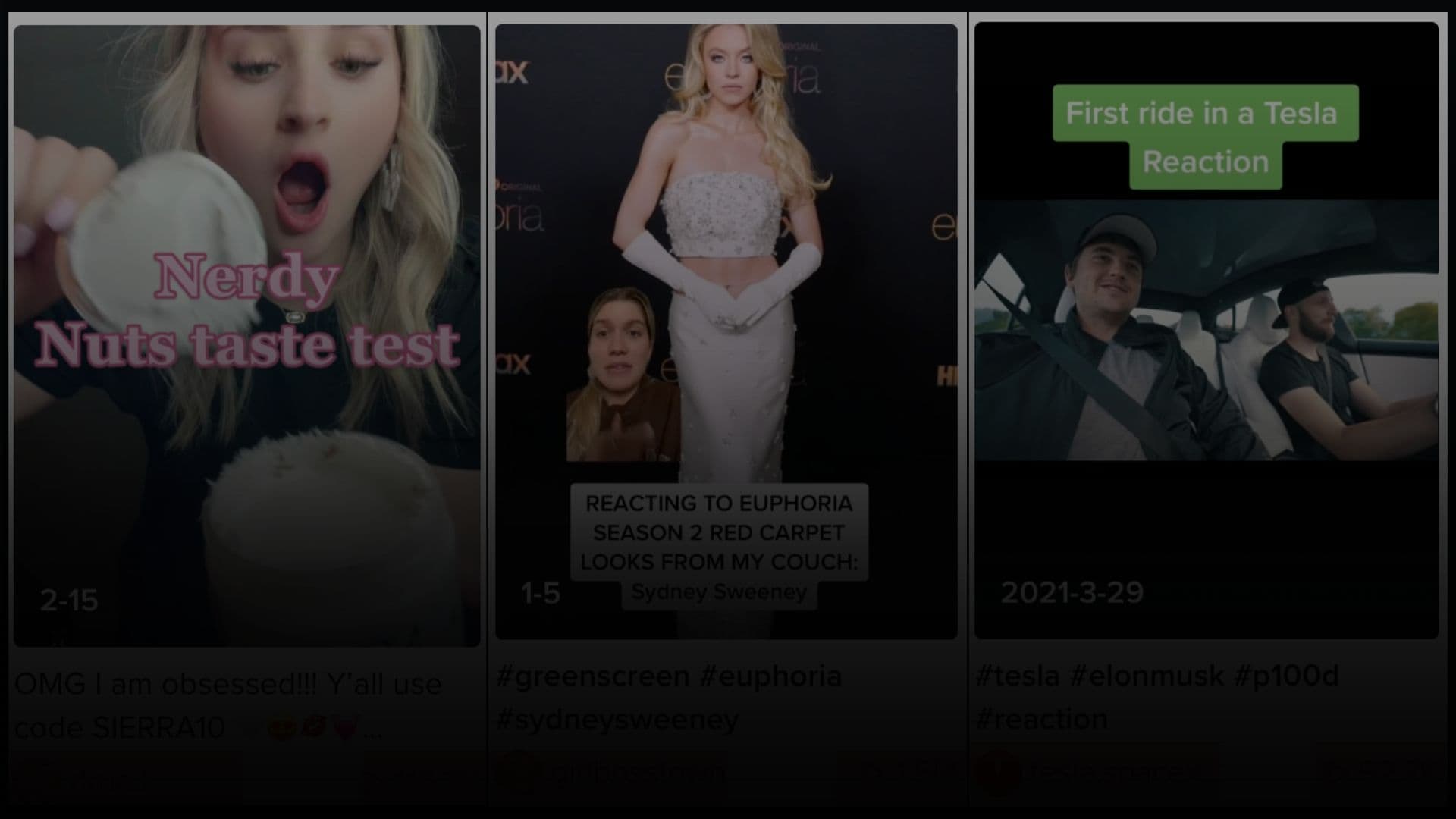Open the Nerdy Nuts taste test video
This screenshot has width=1456, height=819.
tap(246, 335)
